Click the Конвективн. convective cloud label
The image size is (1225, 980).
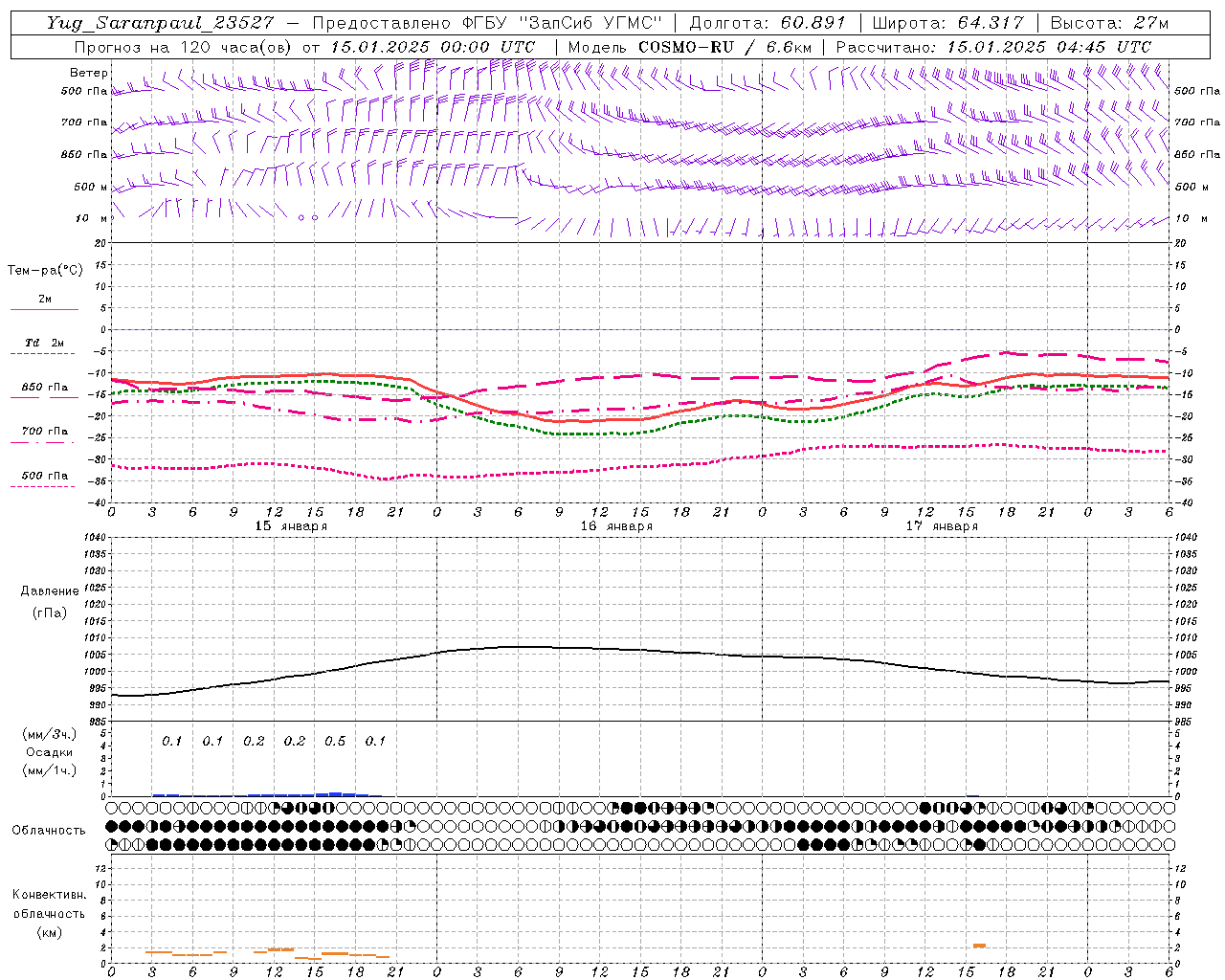[x=49, y=895]
